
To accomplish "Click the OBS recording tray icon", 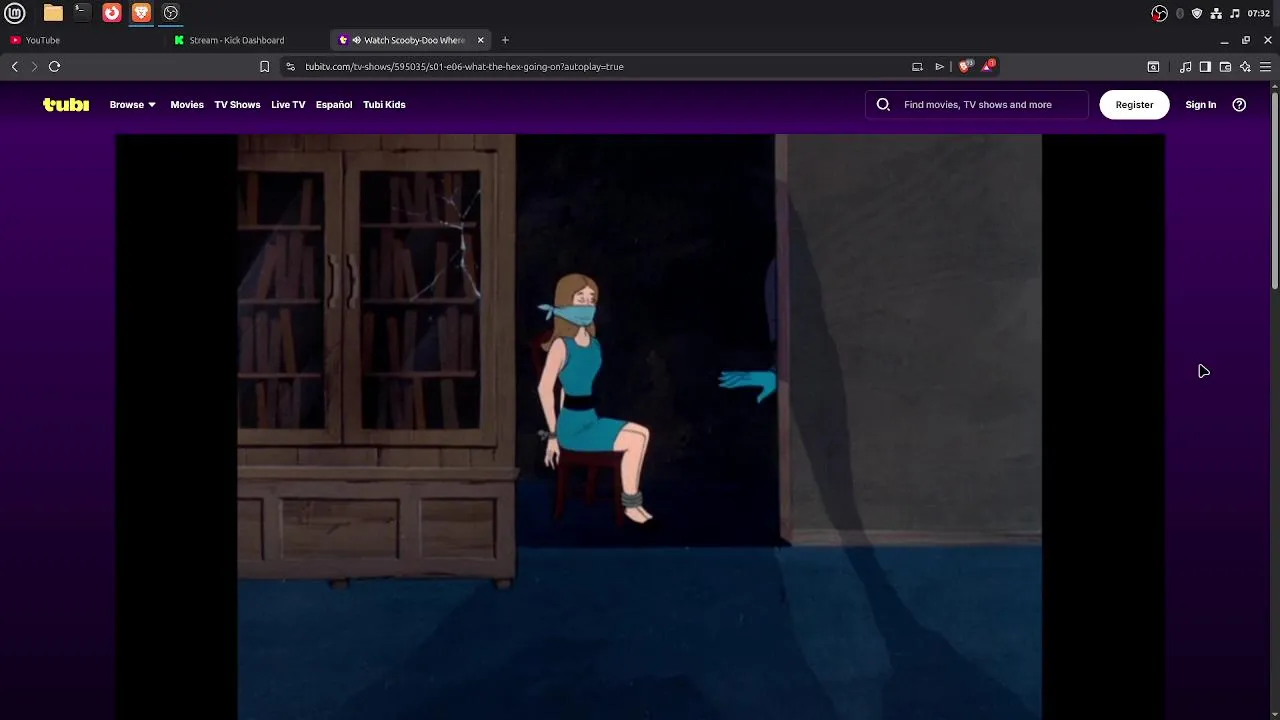I will (1160, 13).
